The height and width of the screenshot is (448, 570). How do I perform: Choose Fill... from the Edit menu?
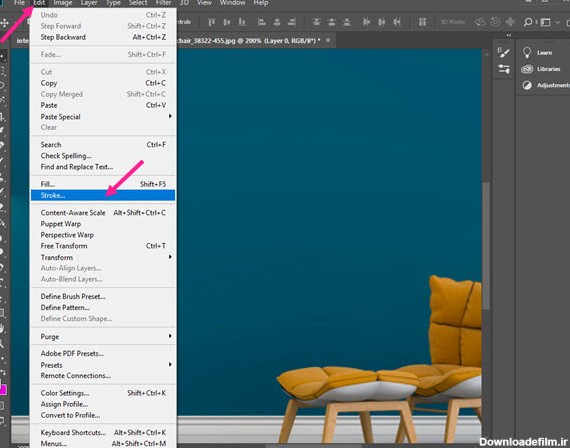pyautogui.click(x=103, y=184)
